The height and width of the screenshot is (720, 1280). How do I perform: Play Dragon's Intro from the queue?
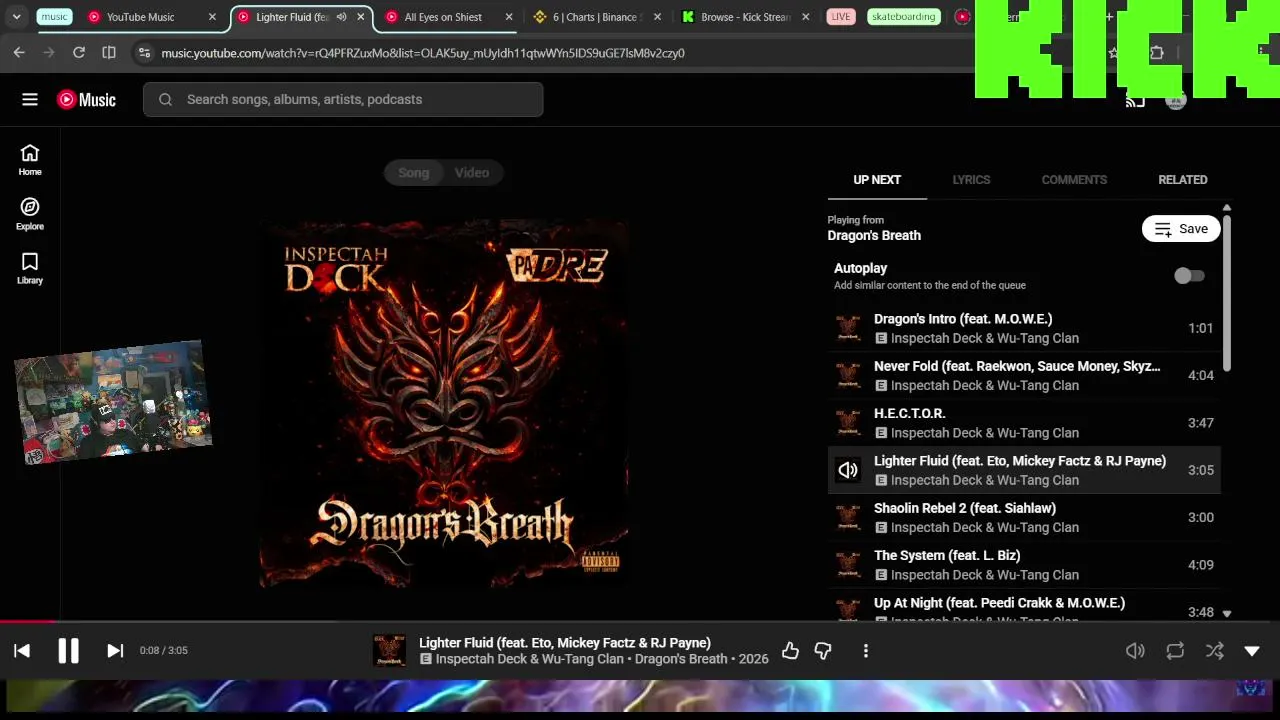tap(1024, 328)
